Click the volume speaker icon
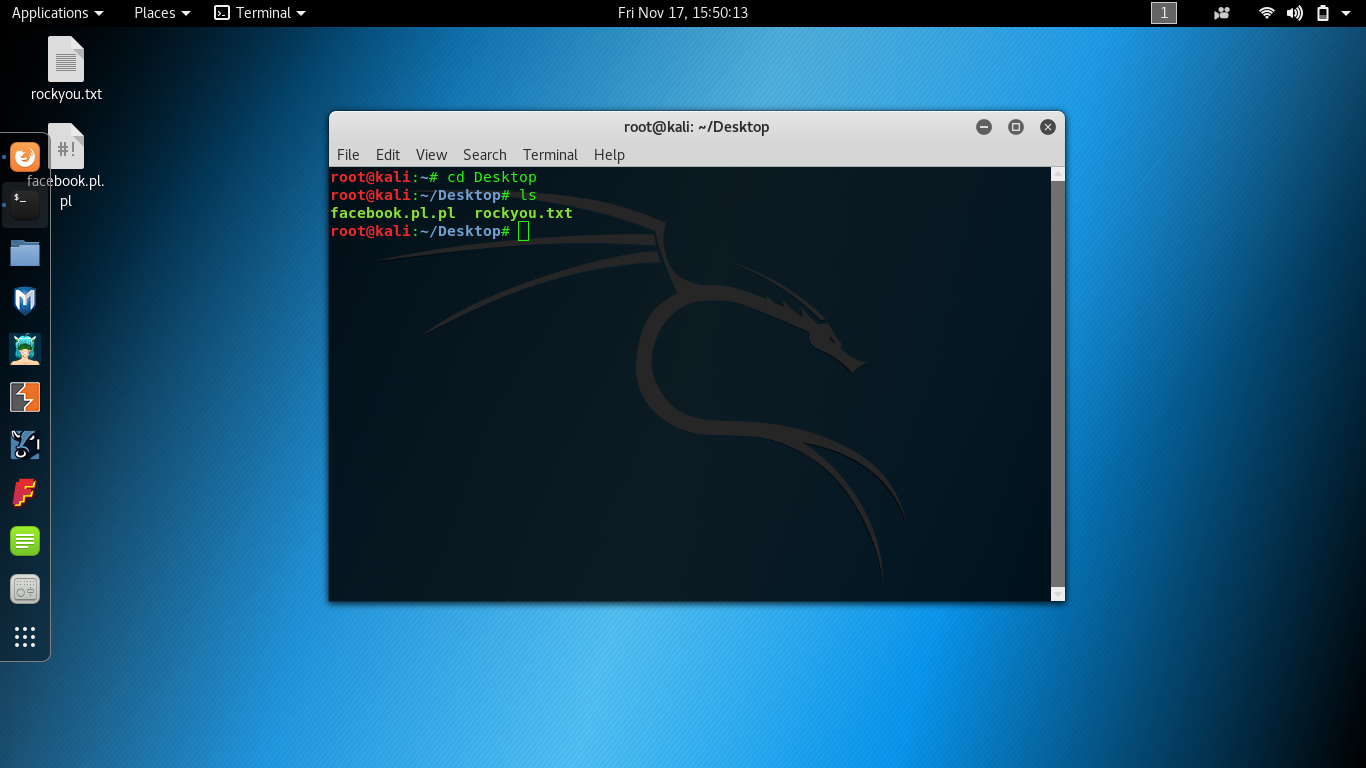1366x768 pixels. click(x=1295, y=13)
